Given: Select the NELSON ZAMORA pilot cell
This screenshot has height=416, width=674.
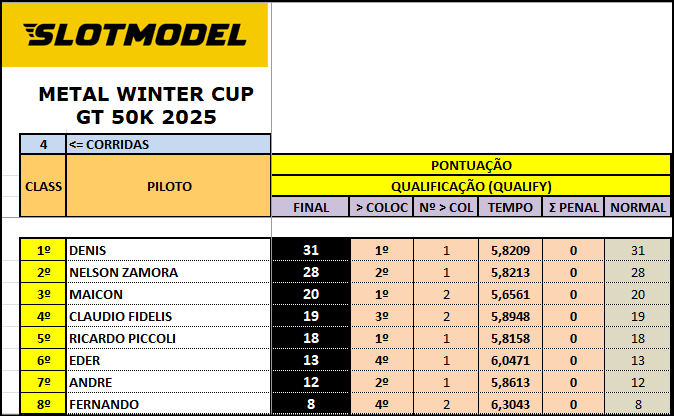Looking at the screenshot, I should 168,272.
